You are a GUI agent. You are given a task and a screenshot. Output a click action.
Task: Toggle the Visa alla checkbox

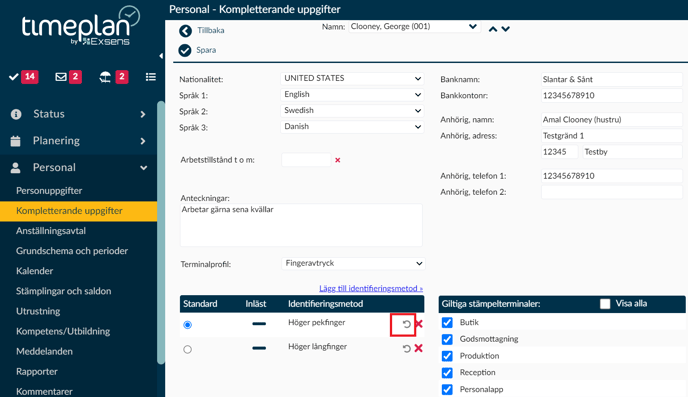click(605, 304)
